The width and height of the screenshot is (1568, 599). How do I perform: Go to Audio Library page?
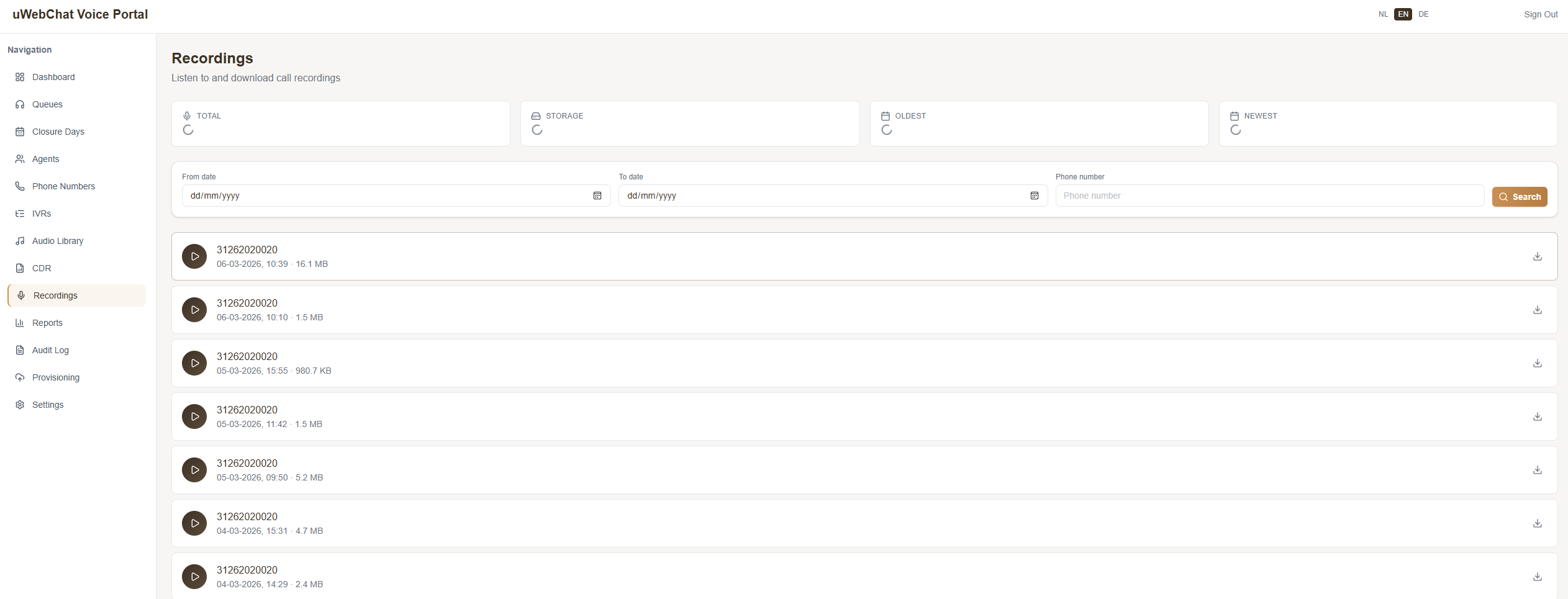tap(57, 241)
